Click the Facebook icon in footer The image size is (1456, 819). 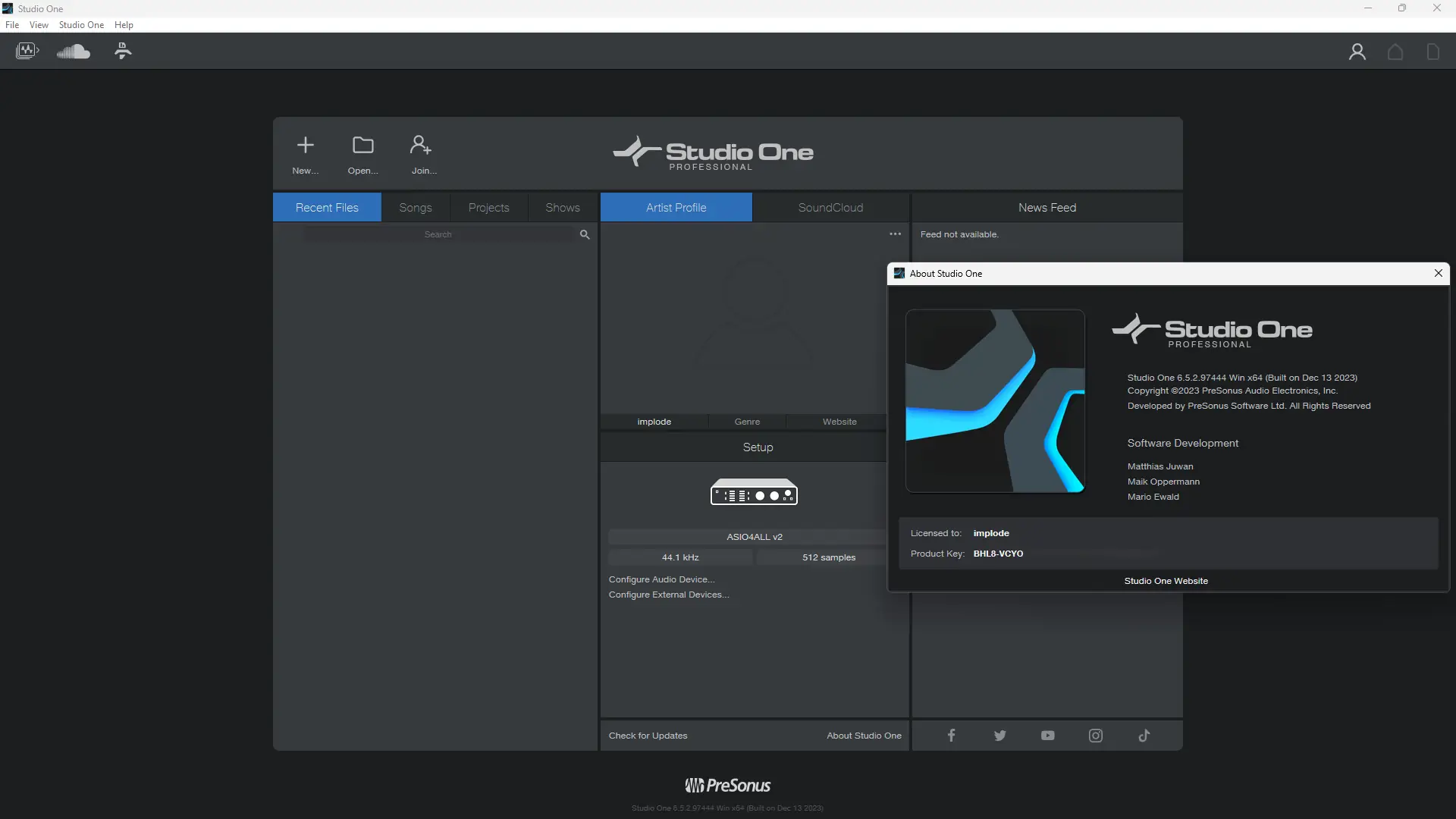pos(951,735)
